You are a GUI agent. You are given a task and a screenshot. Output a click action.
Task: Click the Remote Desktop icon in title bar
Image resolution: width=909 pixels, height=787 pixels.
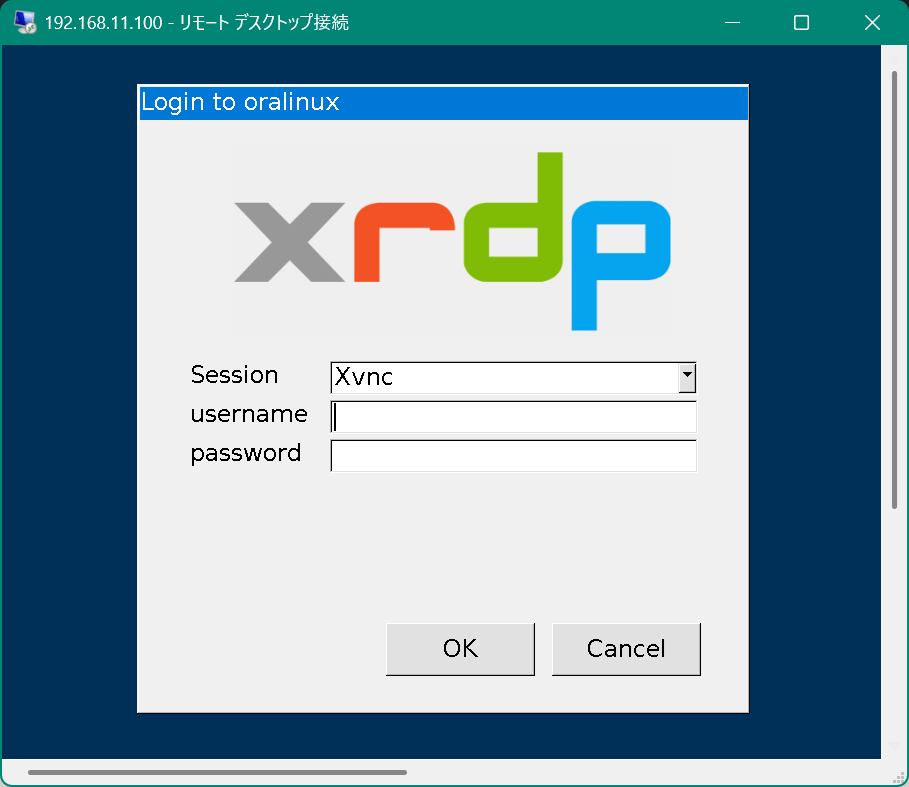point(24,22)
